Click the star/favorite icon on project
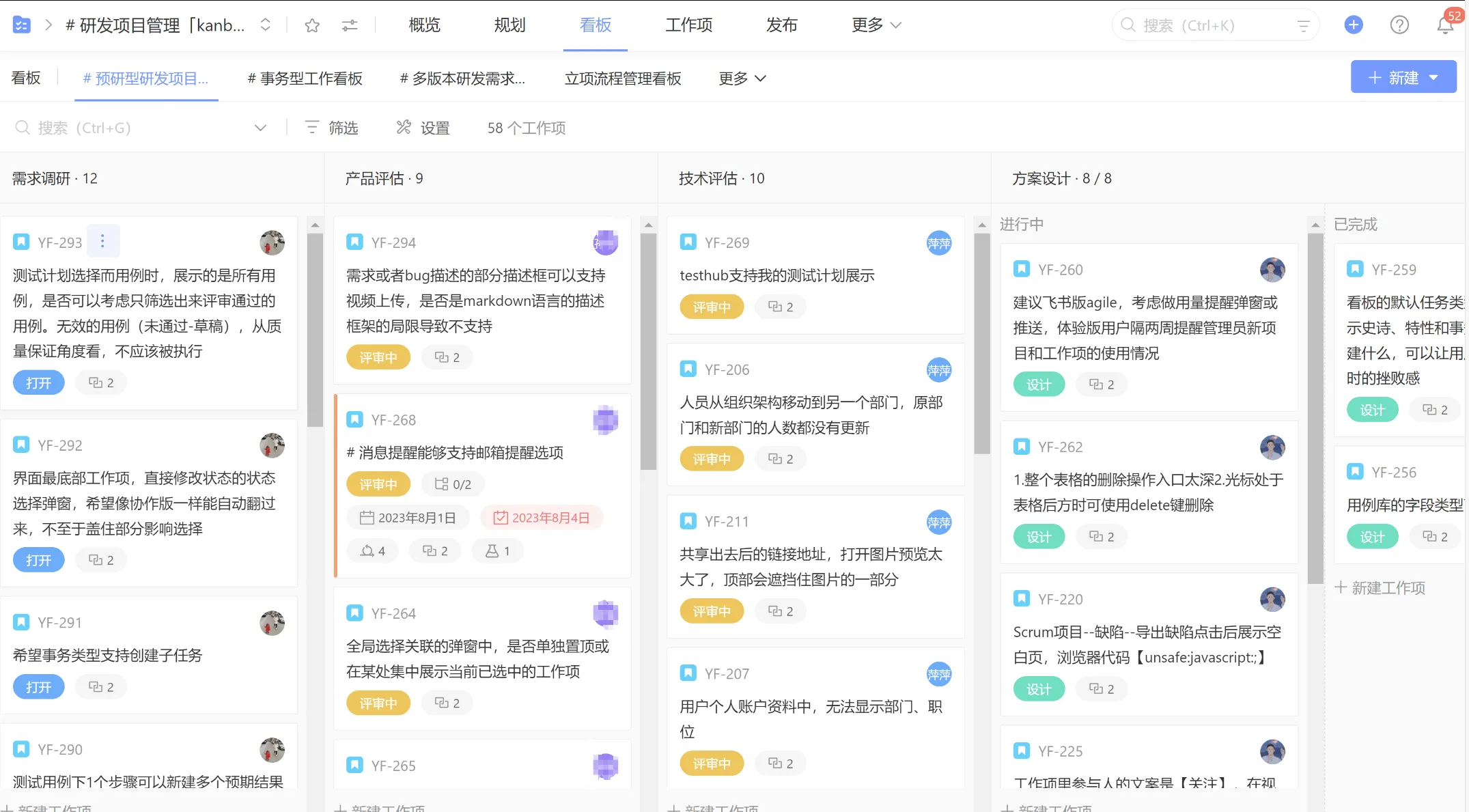Image resolution: width=1469 pixels, height=812 pixels. pos(312,25)
